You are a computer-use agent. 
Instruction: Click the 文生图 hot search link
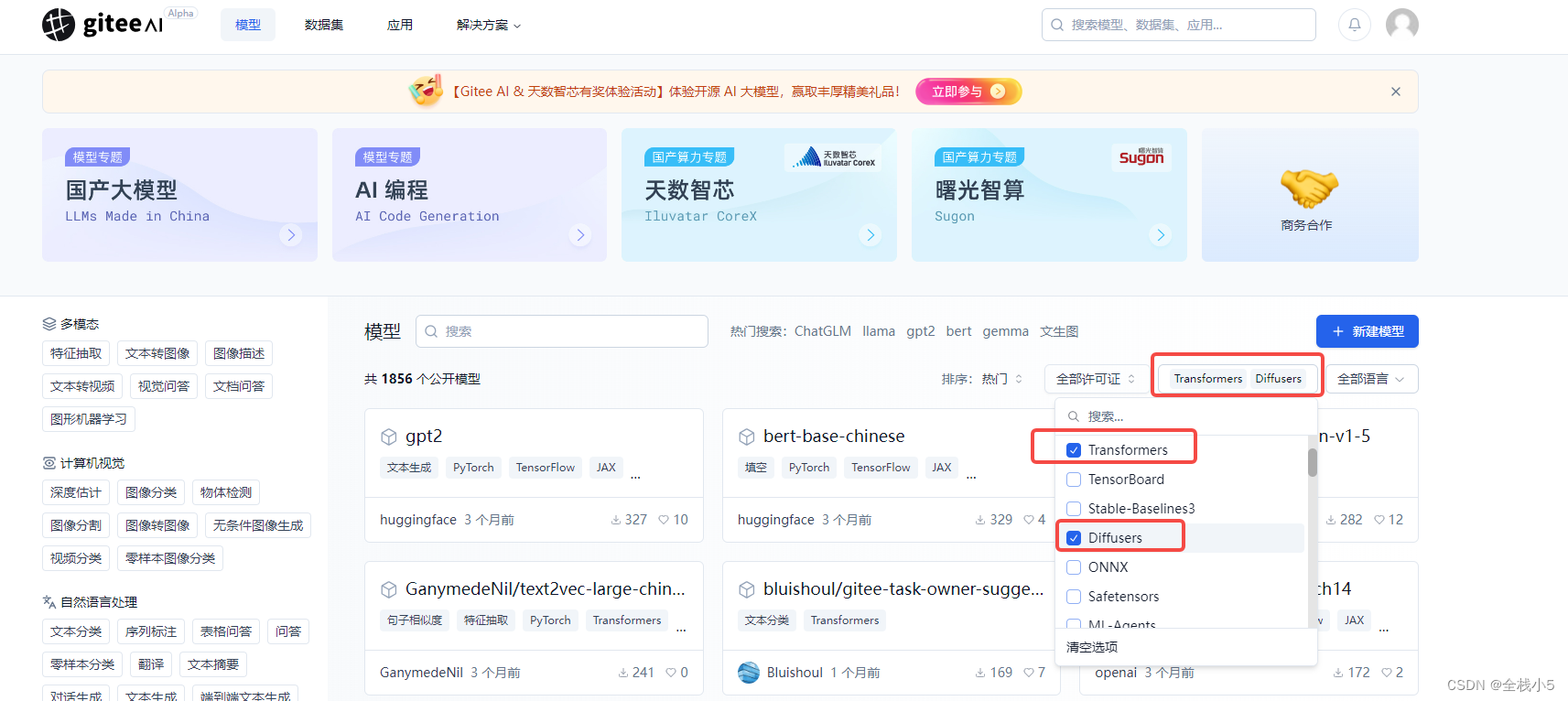pyautogui.click(x=1059, y=331)
